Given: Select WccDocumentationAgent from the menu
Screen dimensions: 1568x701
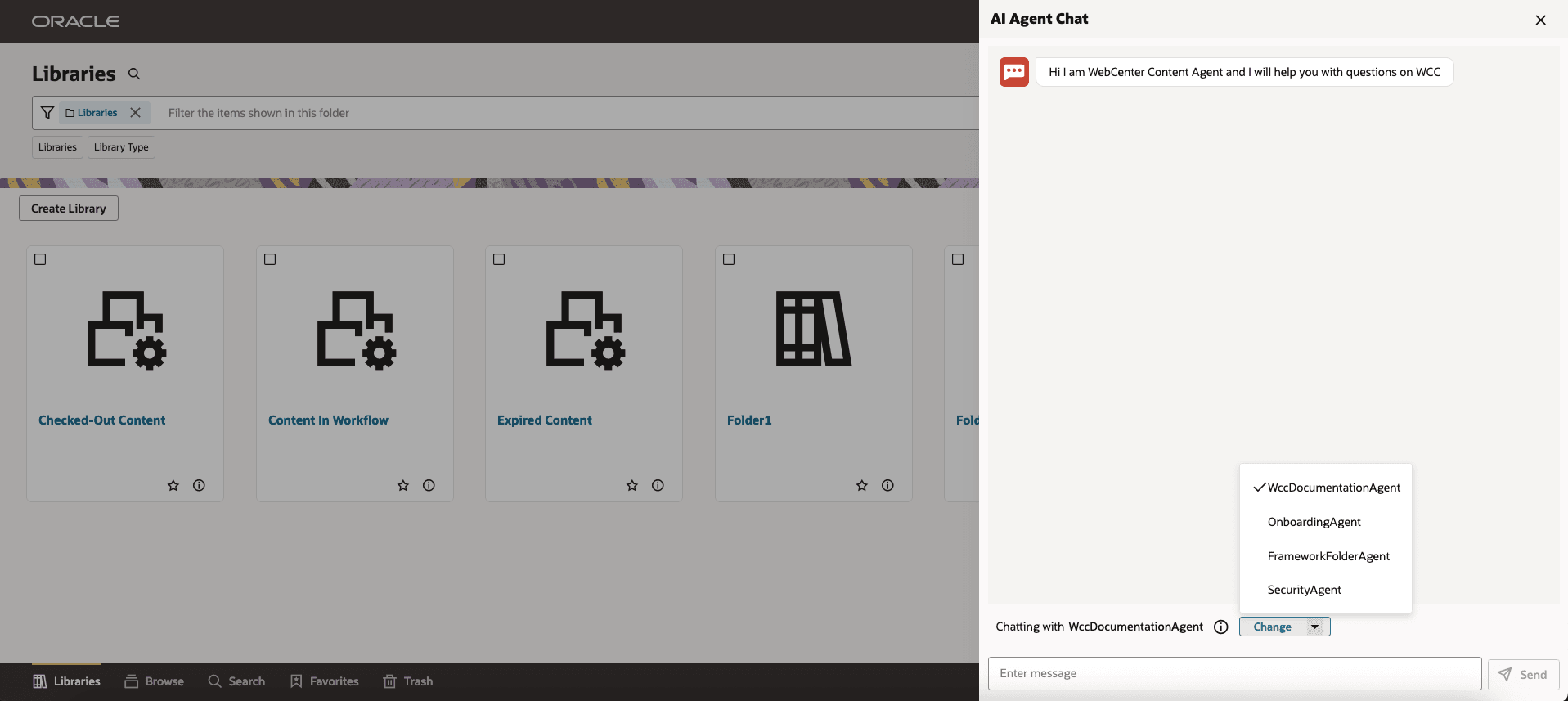Looking at the screenshot, I should 1326,488.
